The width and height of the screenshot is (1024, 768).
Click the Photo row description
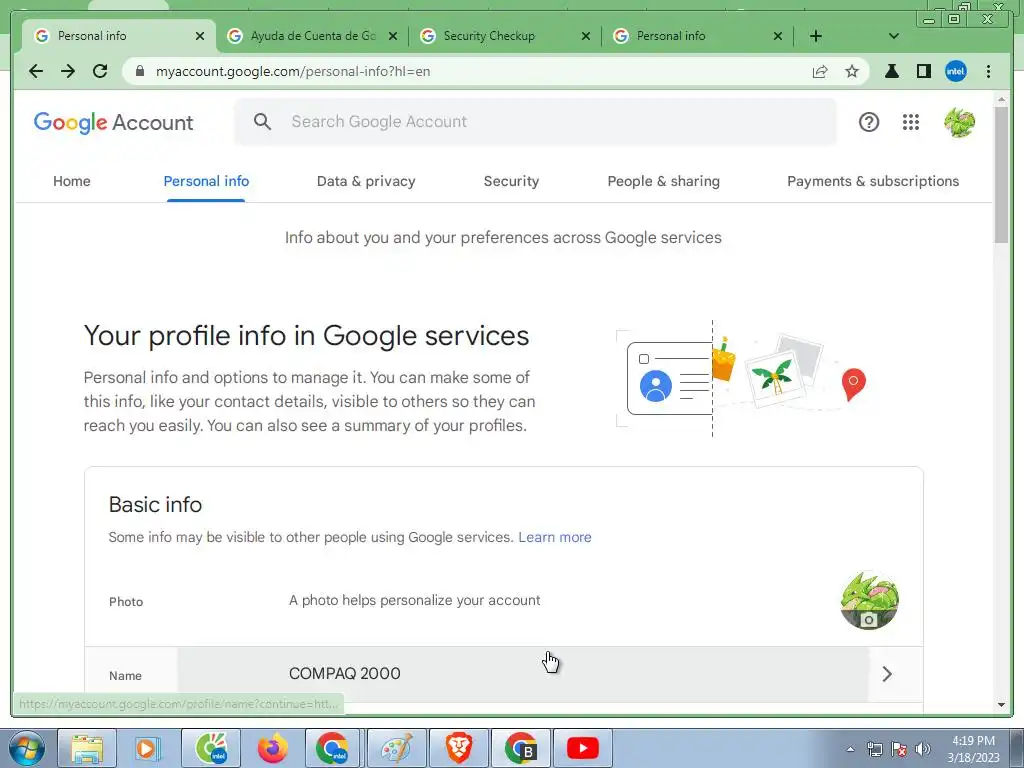(414, 600)
